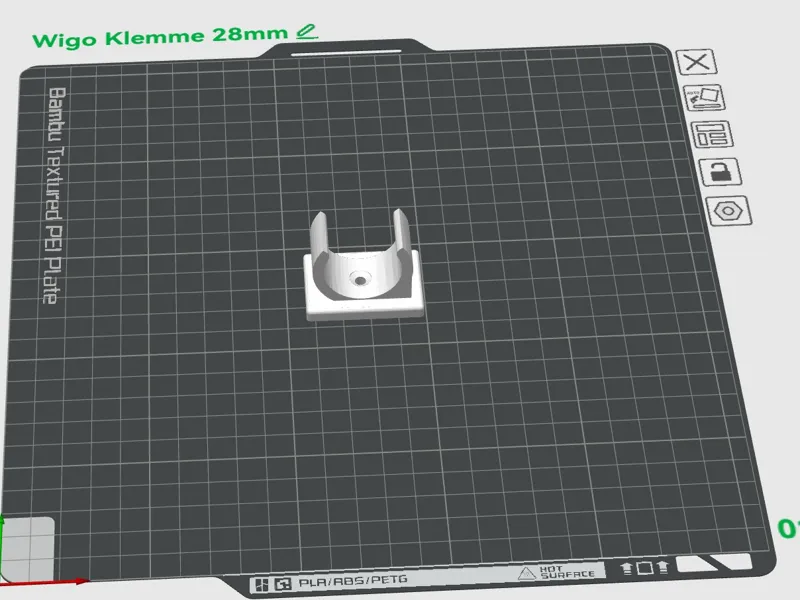Toggle the plate lock icon

(720, 171)
